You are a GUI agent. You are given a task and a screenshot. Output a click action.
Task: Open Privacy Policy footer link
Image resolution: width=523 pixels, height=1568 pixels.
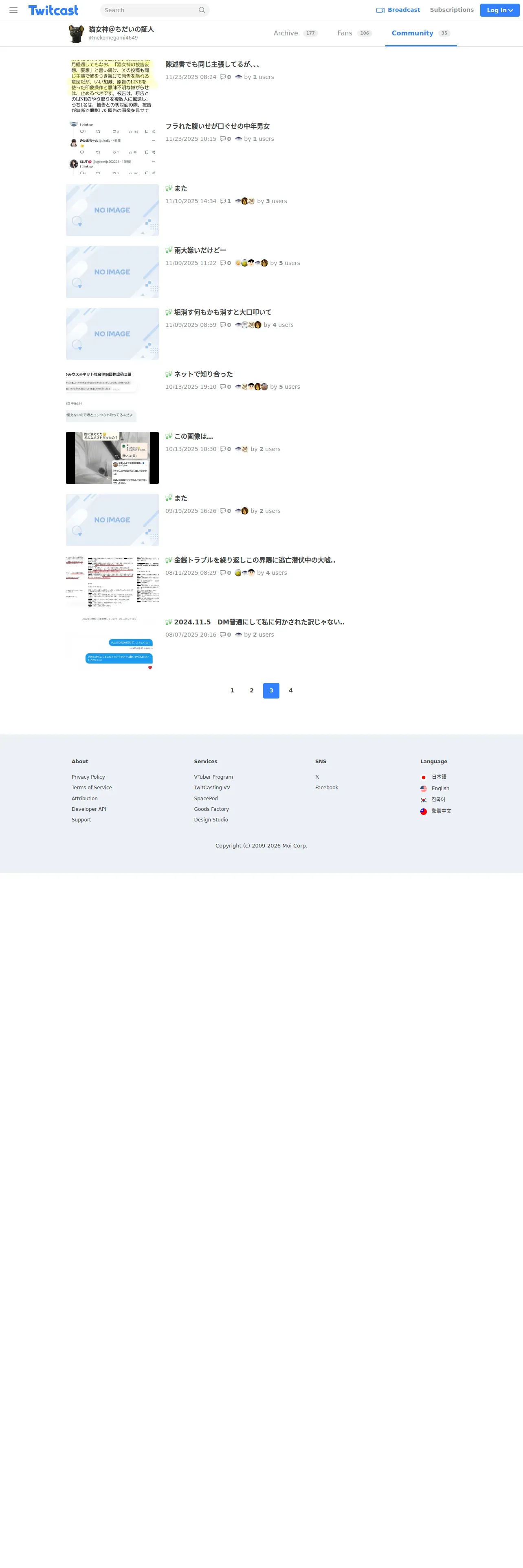(x=88, y=777)
